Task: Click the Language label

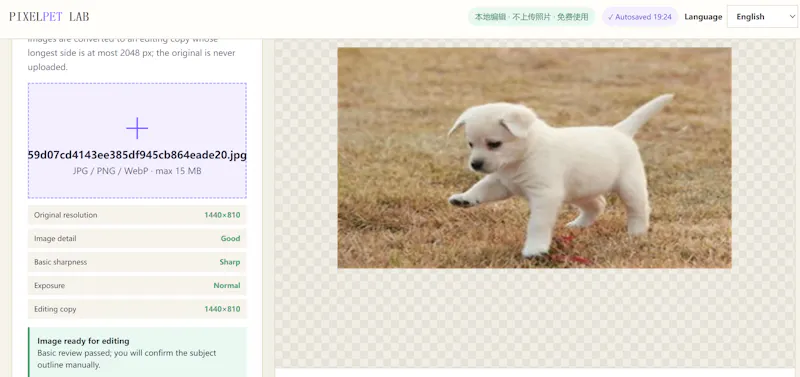Action: 703,17
